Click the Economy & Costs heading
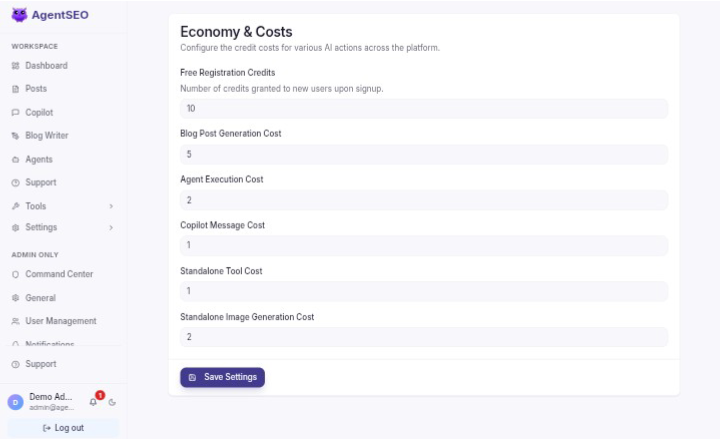 236,32
